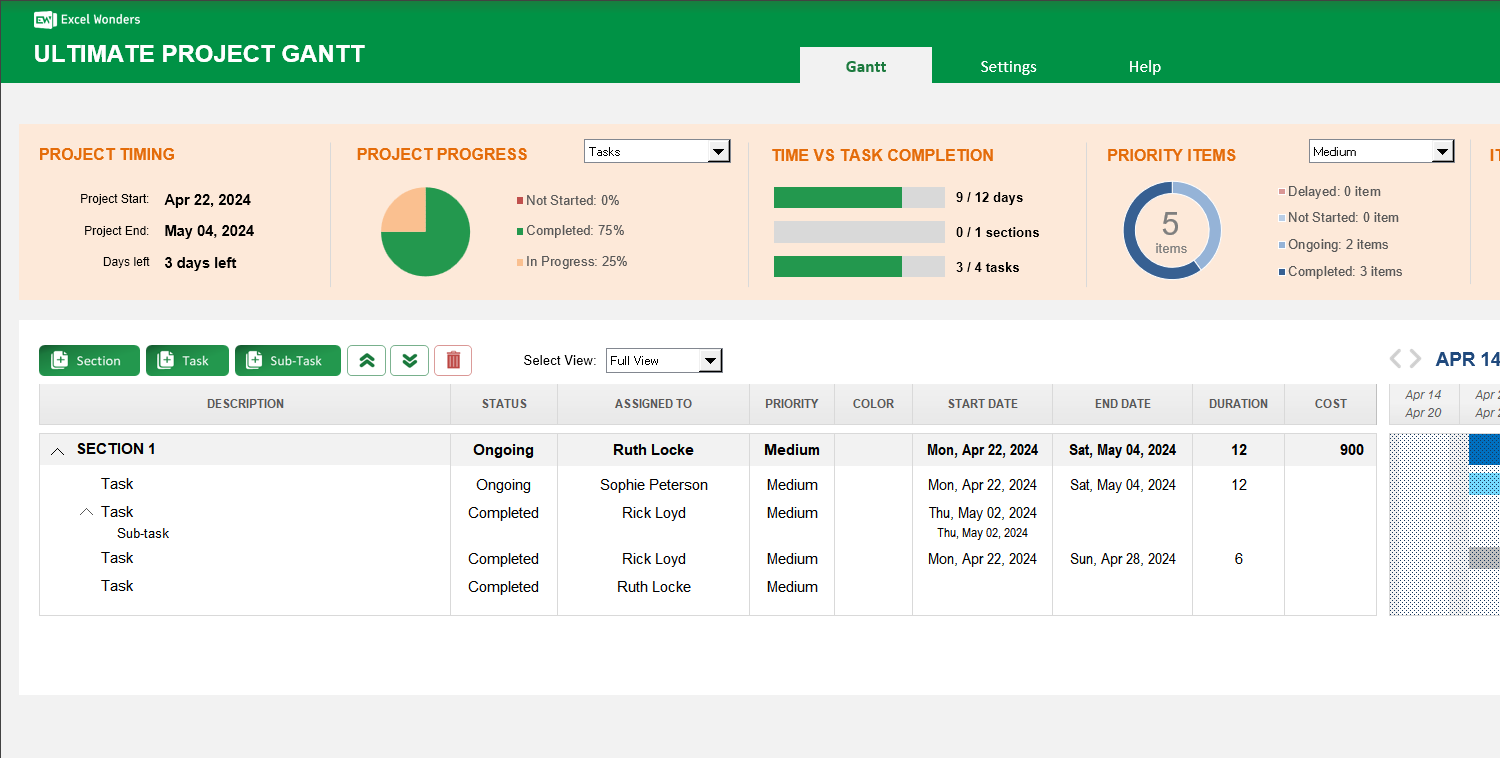Click the right arrow to shift timeline forward
1500x758 pixels.
(1415, 358)
